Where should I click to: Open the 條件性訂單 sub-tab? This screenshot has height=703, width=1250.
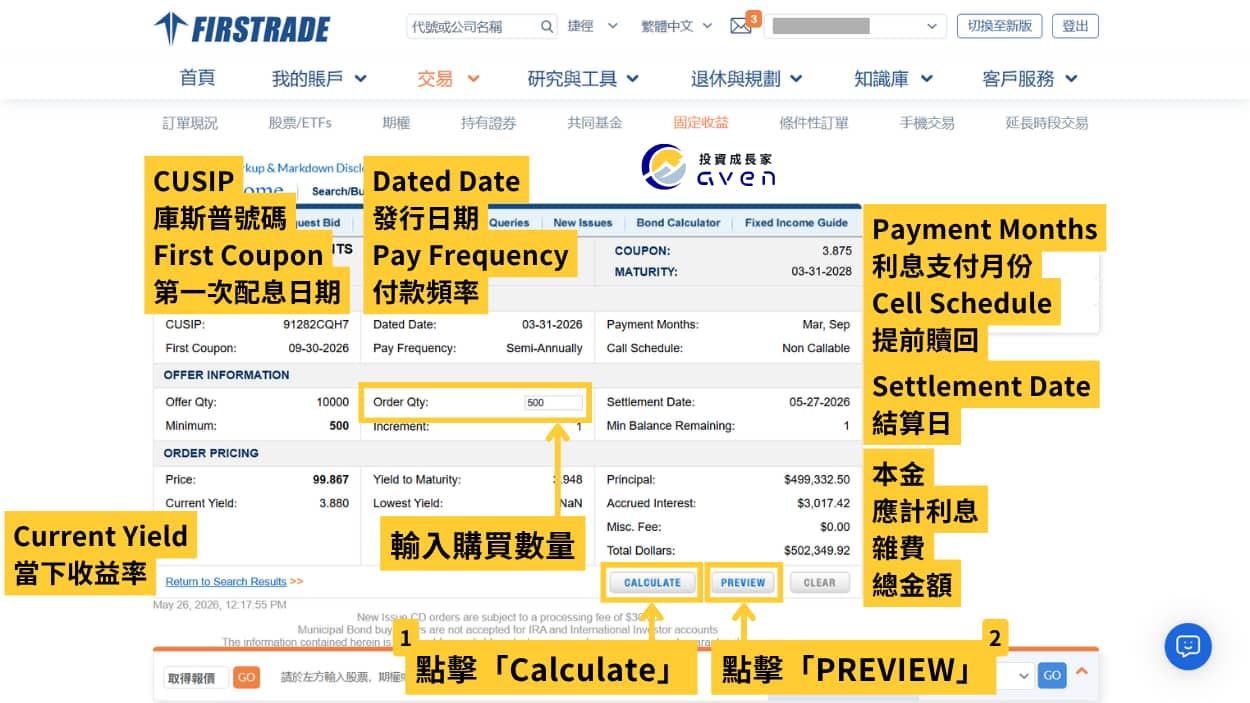(814, 123)
